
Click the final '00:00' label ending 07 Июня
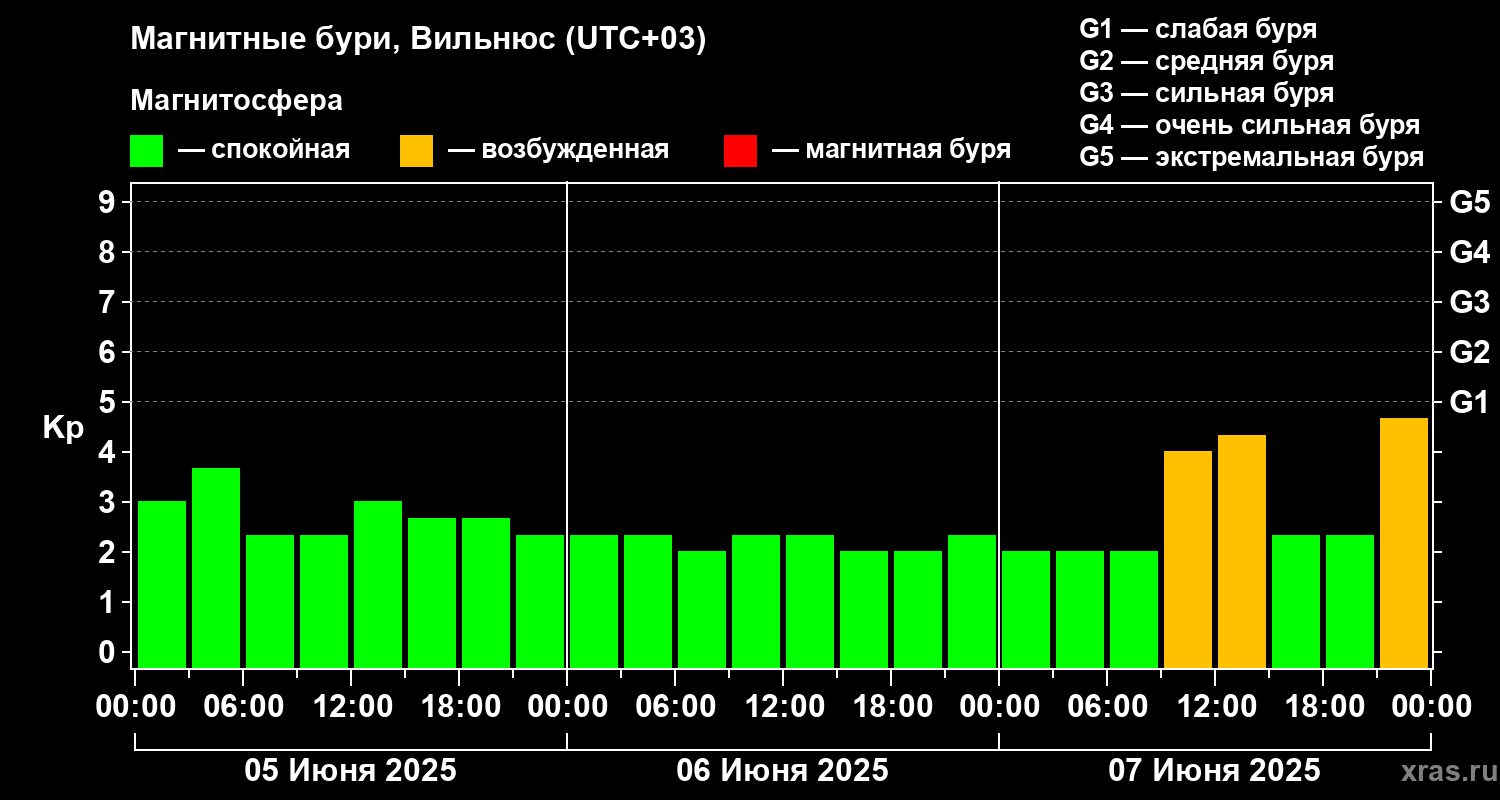tap(1431, 707)
